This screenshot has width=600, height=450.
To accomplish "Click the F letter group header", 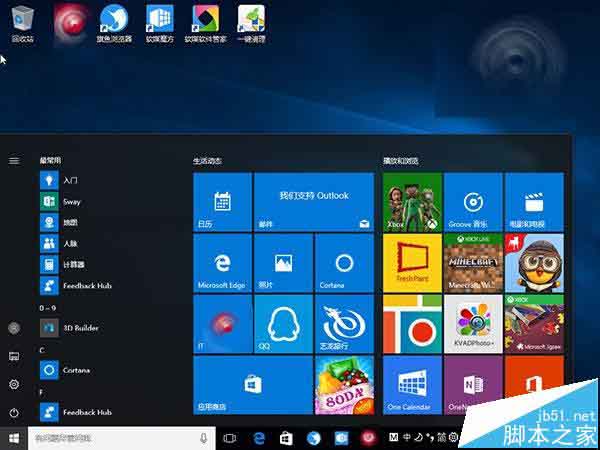I will click(x=41, y=392).
